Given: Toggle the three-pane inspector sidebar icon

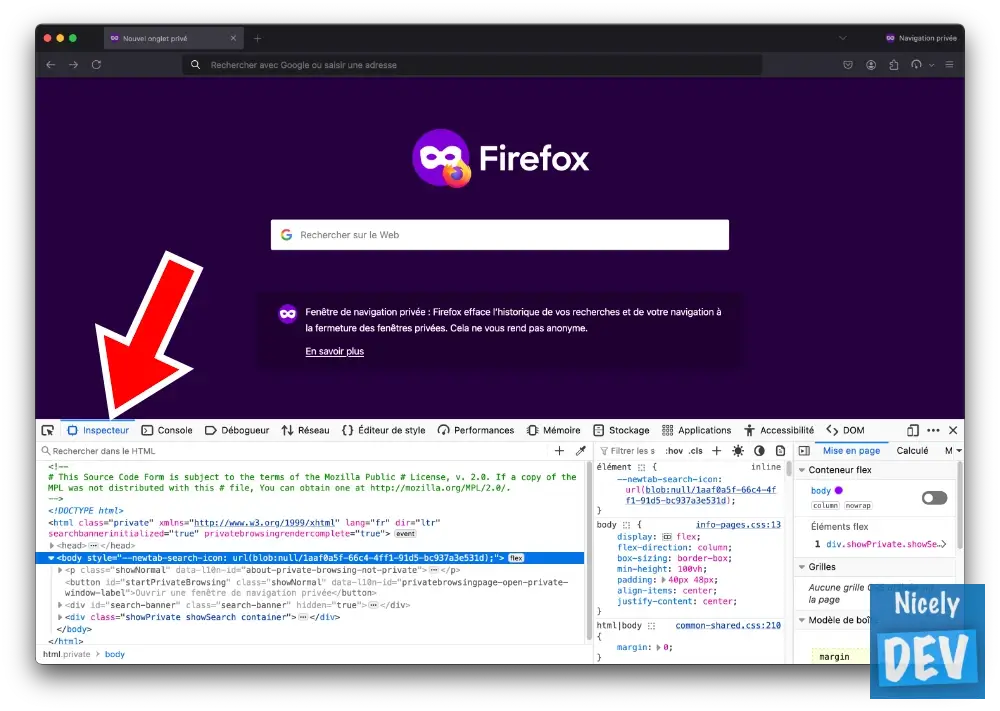Looking at the screenshot, I should coord(804,451).
